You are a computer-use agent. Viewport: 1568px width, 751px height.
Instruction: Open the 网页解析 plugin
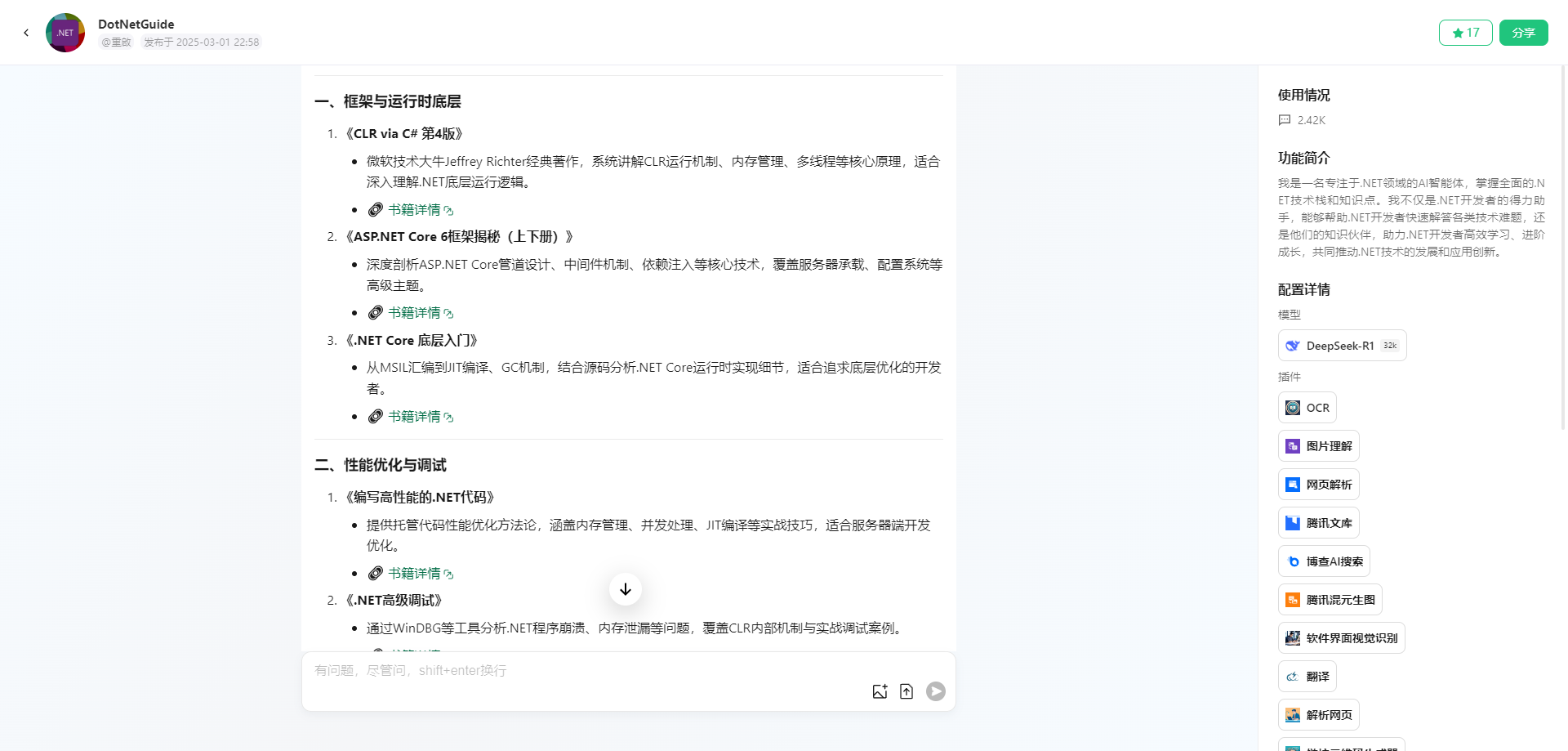(1318, 485)
